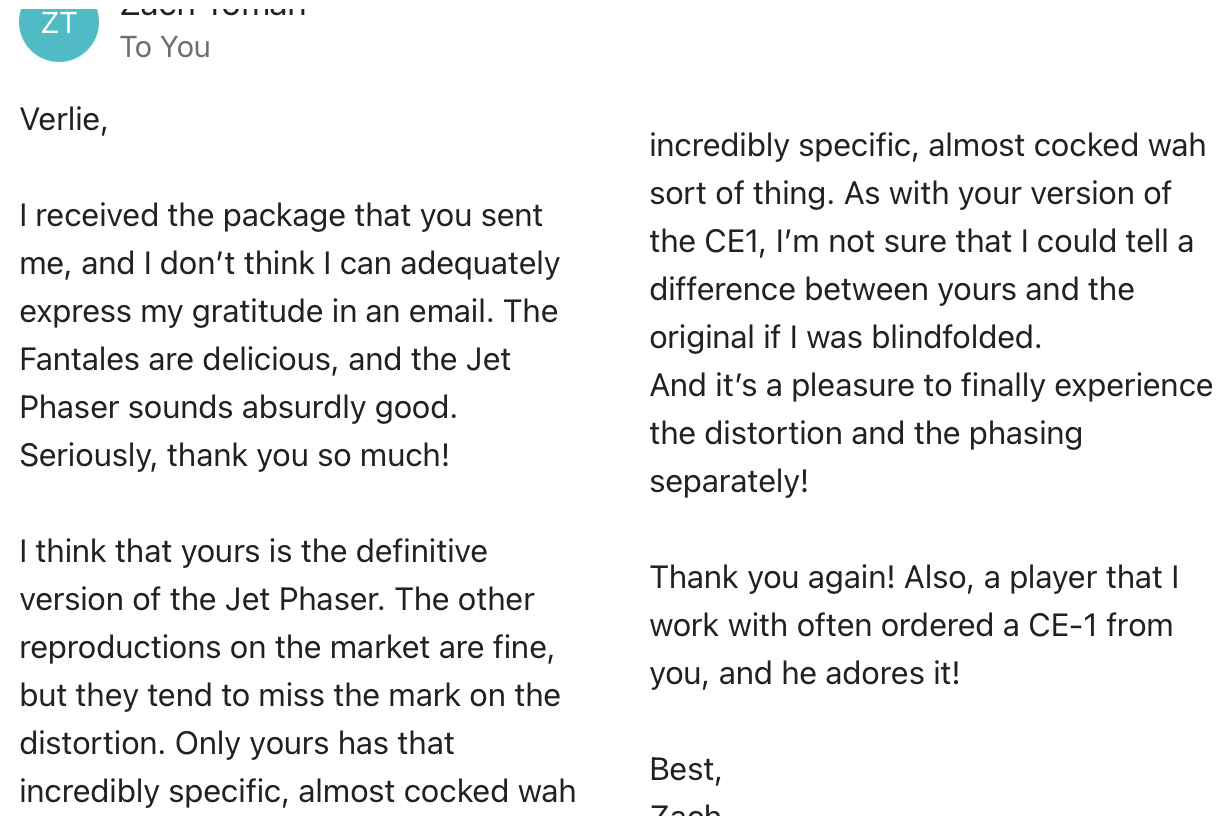Click the "reproductions on the market are fine" line
The width and height of the screenshot is (1230, 835).
pos(287,648)
